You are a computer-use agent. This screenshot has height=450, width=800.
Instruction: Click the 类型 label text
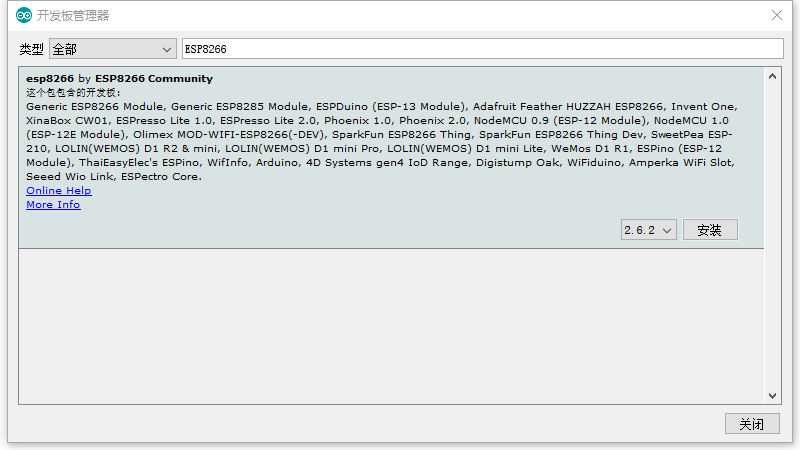pyautogui.click(x=31, y=49)
